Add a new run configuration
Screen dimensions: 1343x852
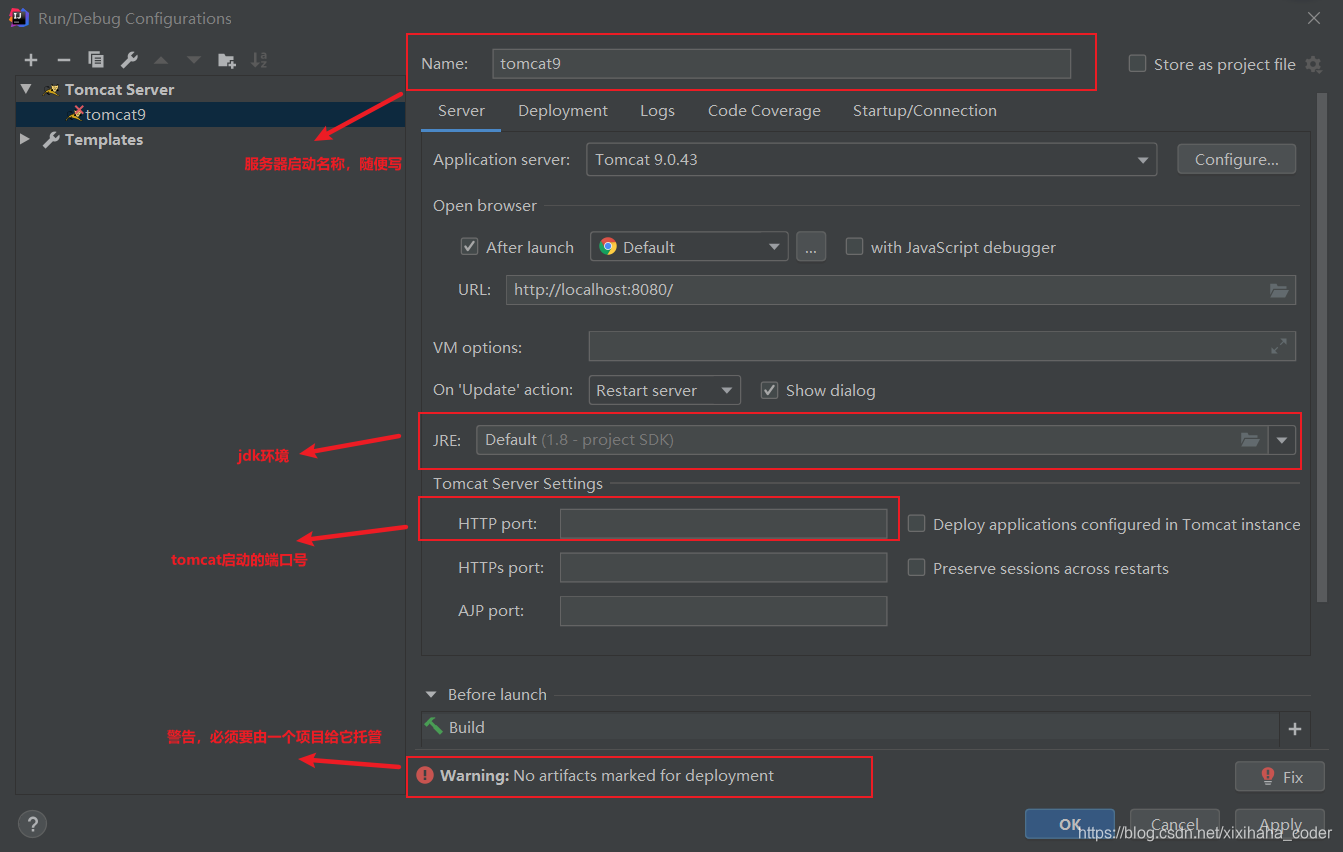[31, 60]
